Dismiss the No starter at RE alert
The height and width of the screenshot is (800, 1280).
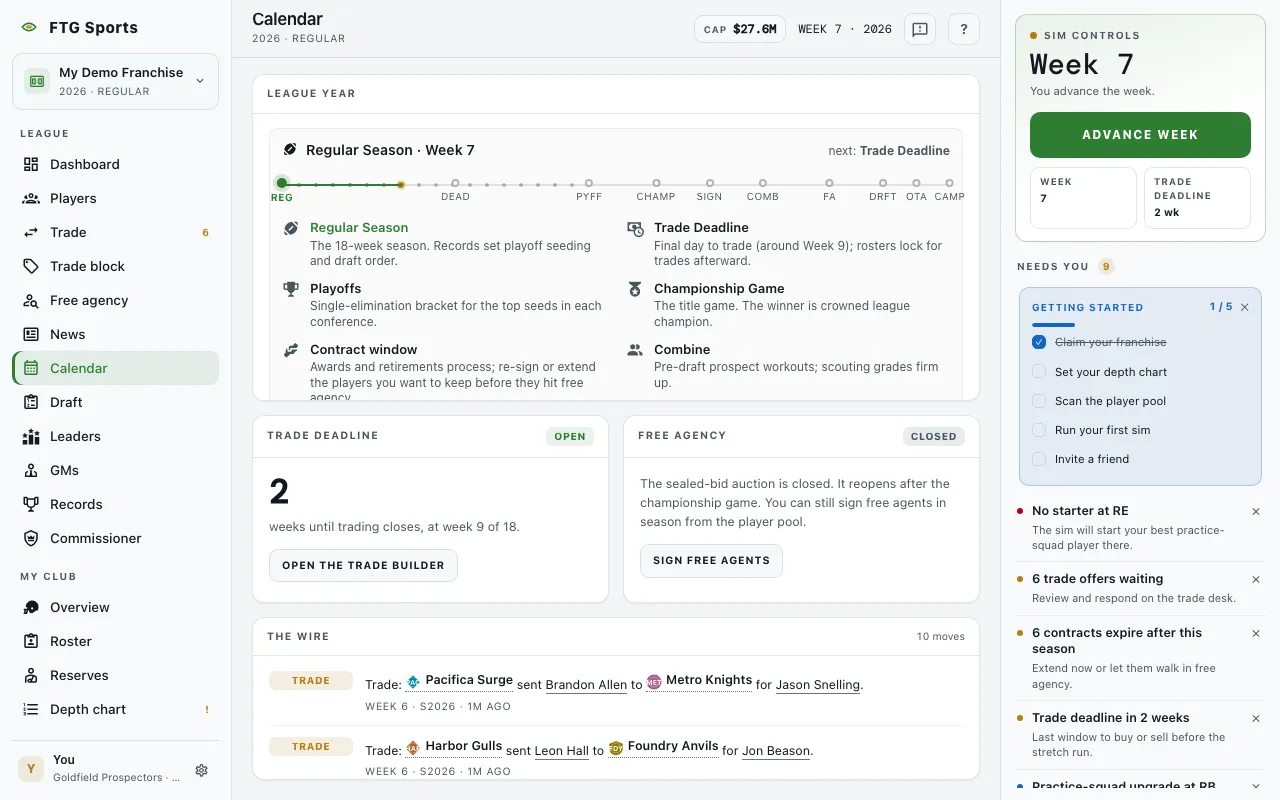pos(1256,511)
